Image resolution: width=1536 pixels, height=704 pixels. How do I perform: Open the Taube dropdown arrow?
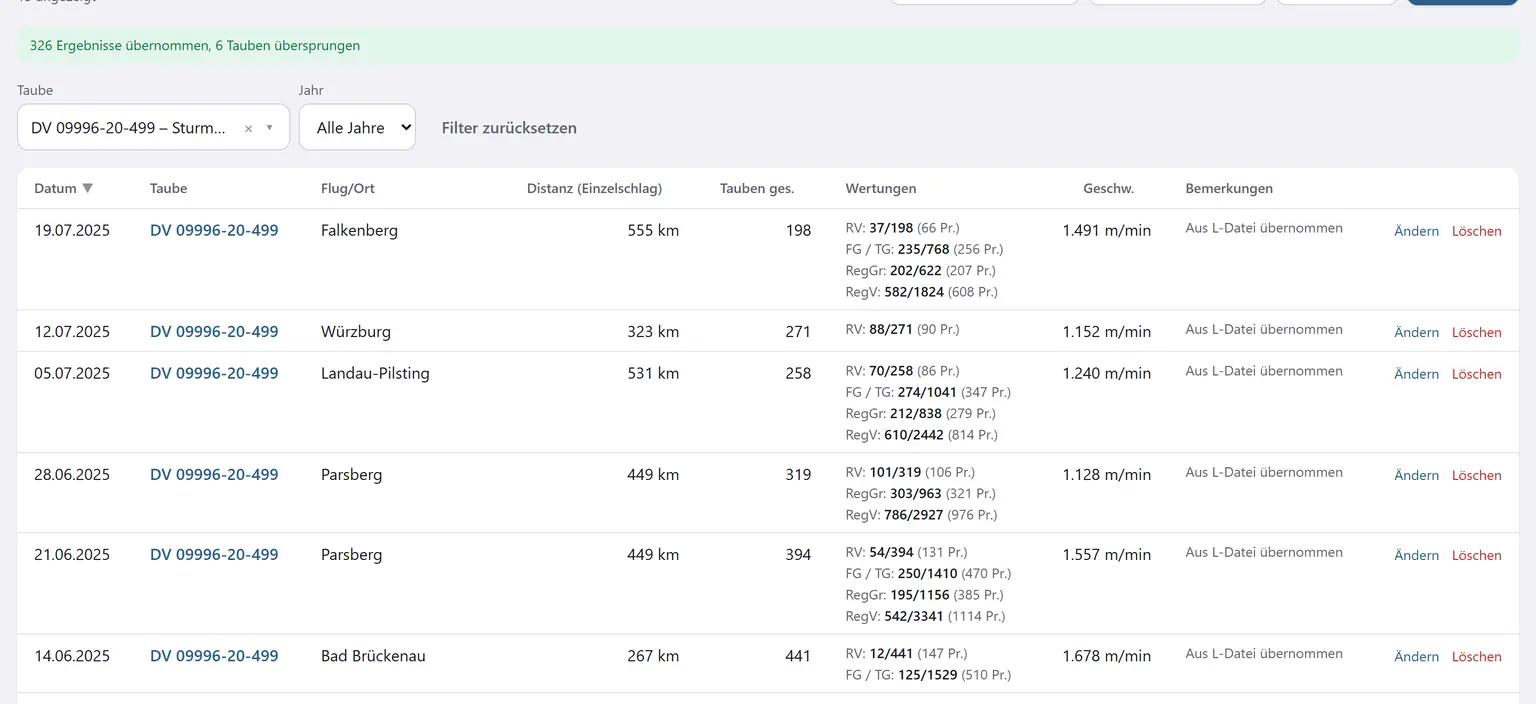269,128
